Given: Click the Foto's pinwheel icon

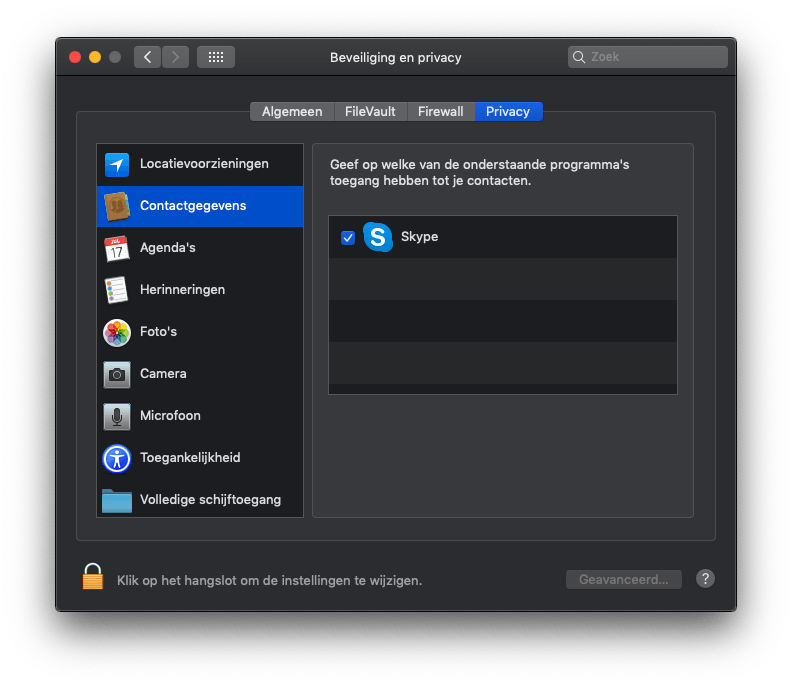Looking at the screenshot, I should tap(117, 332).
